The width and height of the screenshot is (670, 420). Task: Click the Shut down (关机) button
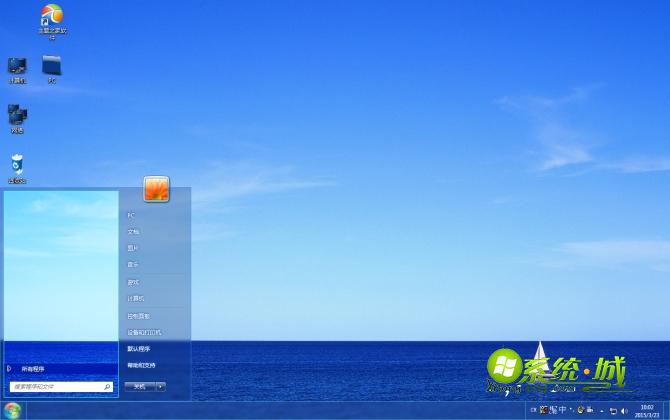click(x=139, y=386)
